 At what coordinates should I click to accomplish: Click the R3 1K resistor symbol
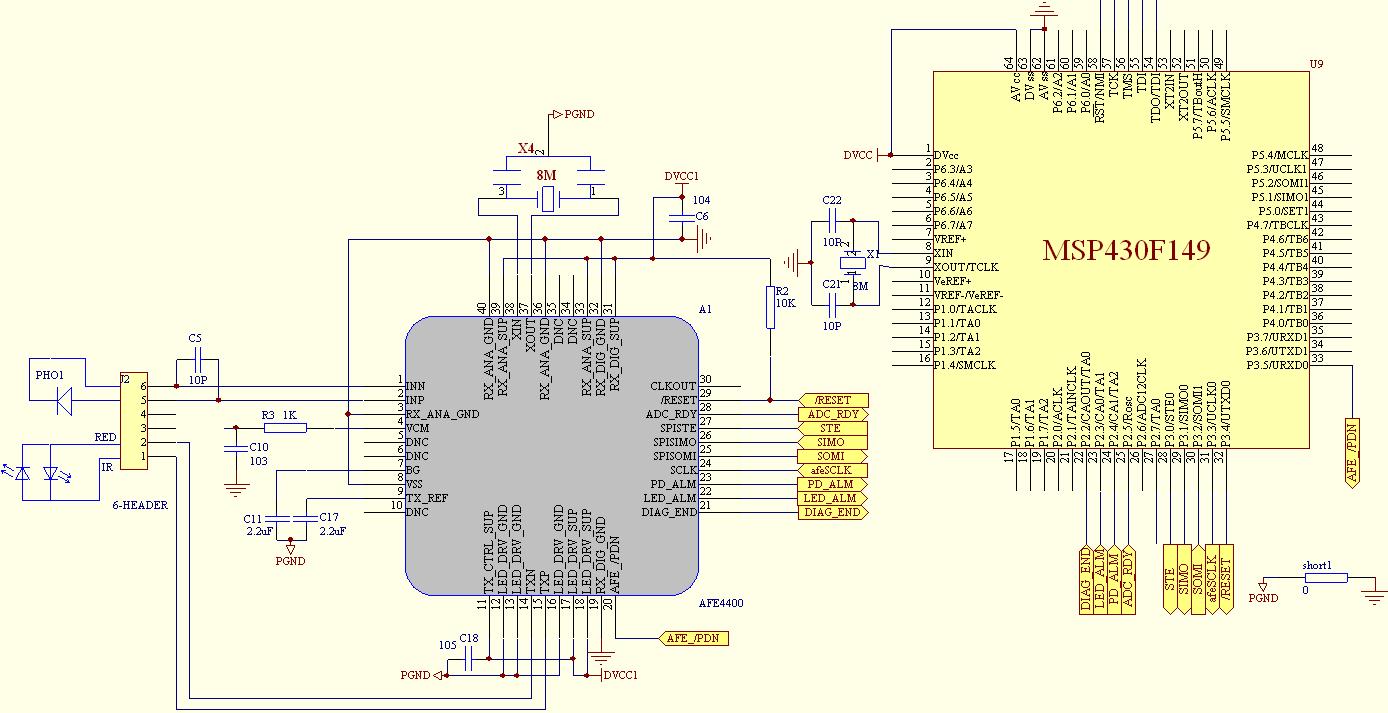click(x=284, y=428)
